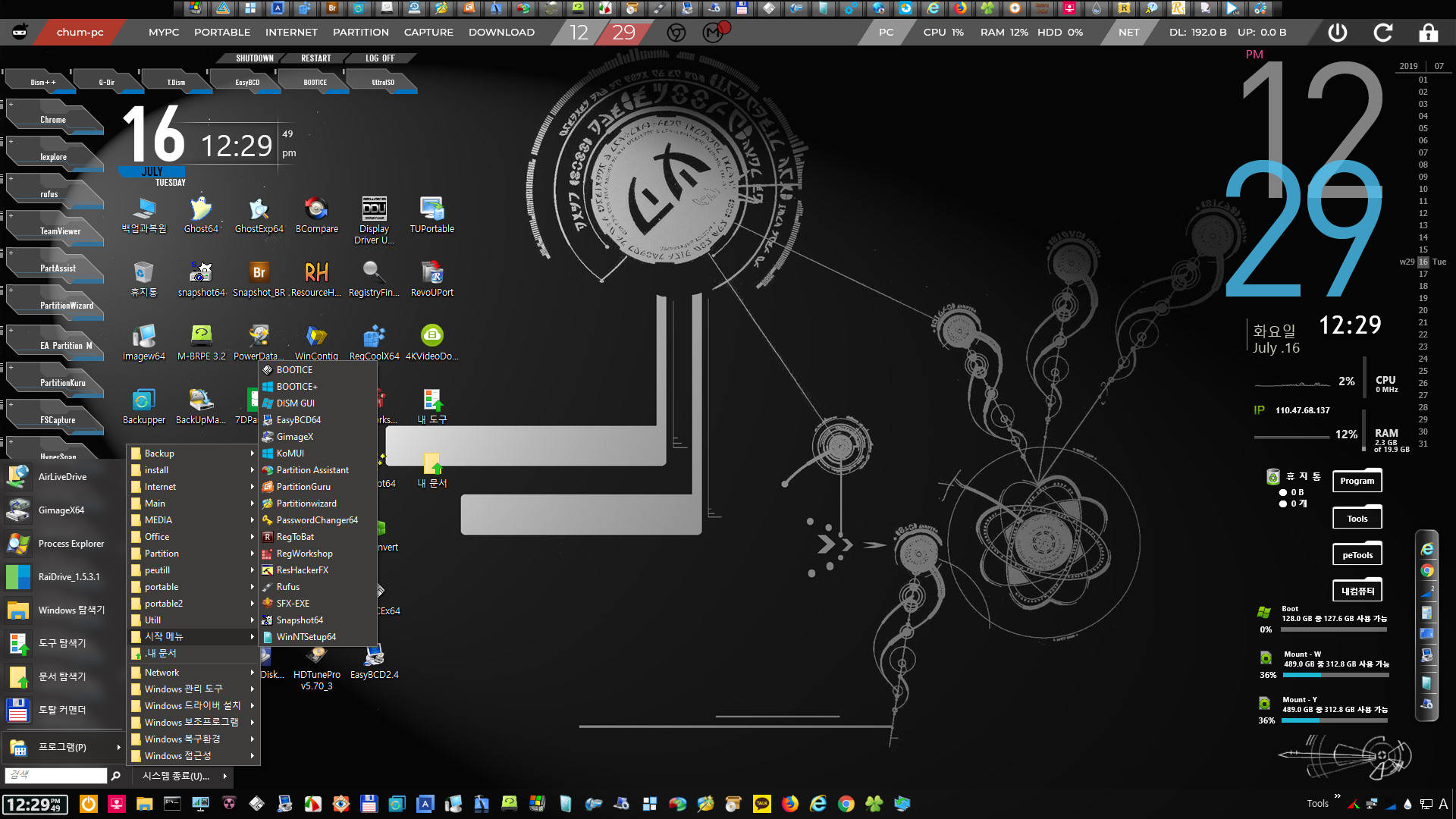Launch 4KVideoDownloader desktop icon
Image resolution: width=1456 pixels, height=819 pixels.
coord(432,342)
